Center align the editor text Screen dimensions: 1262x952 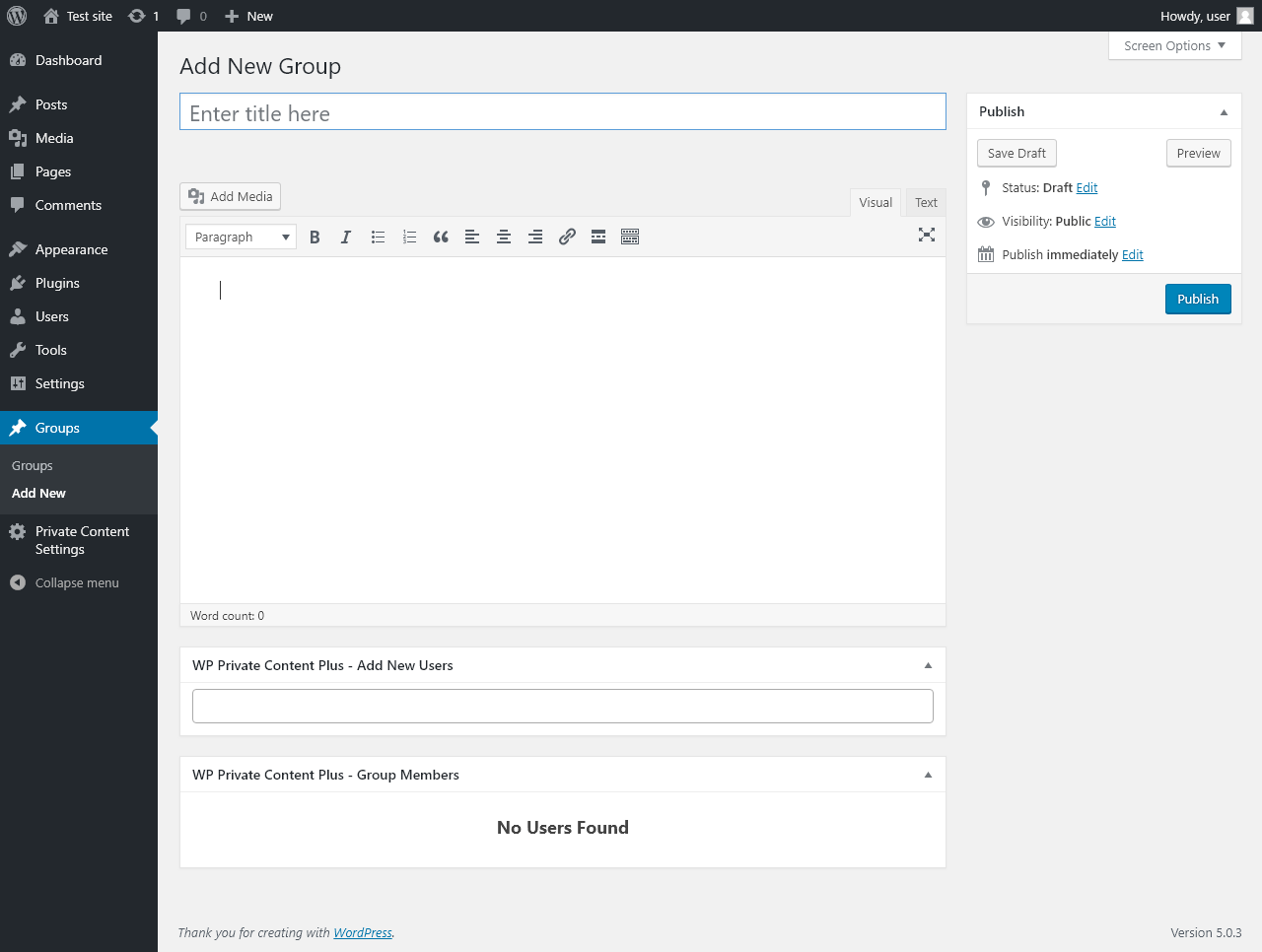point(504,237)
